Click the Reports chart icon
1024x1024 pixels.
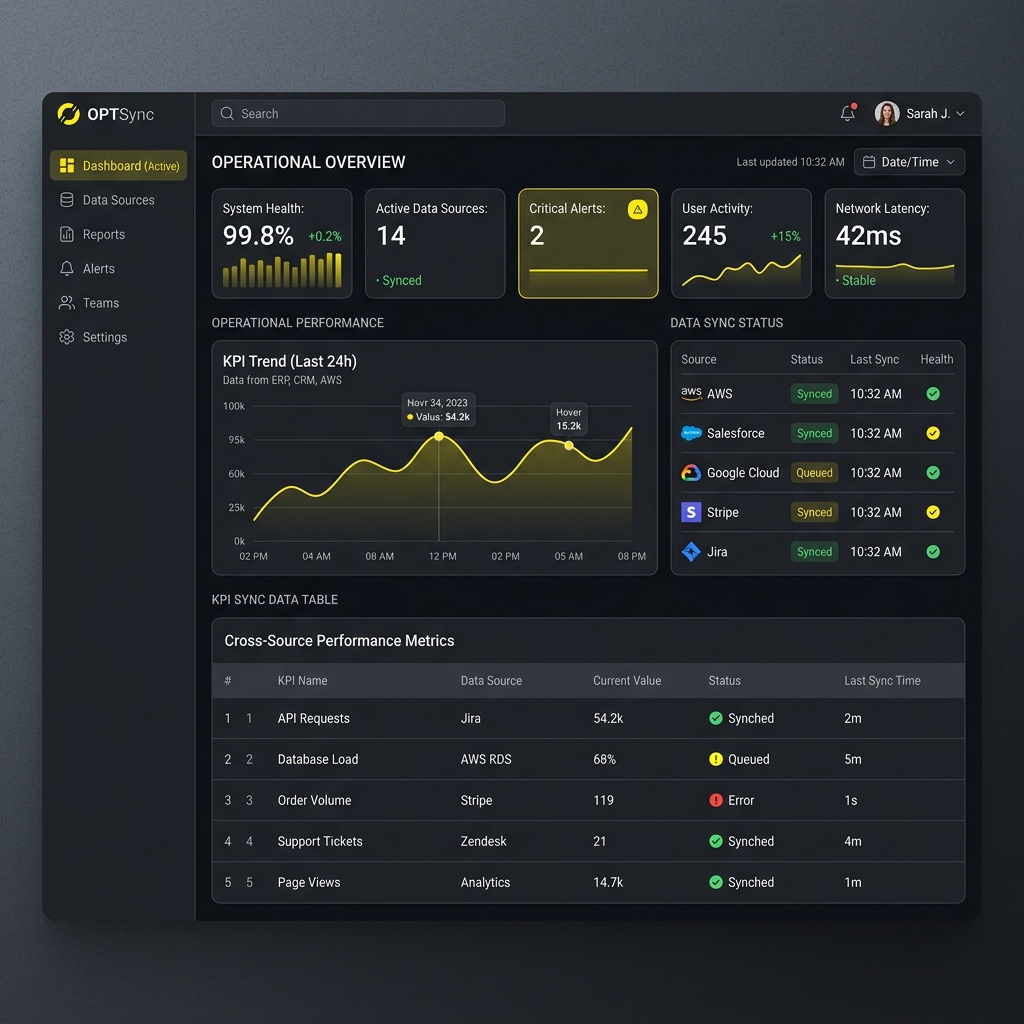[67, 234]
